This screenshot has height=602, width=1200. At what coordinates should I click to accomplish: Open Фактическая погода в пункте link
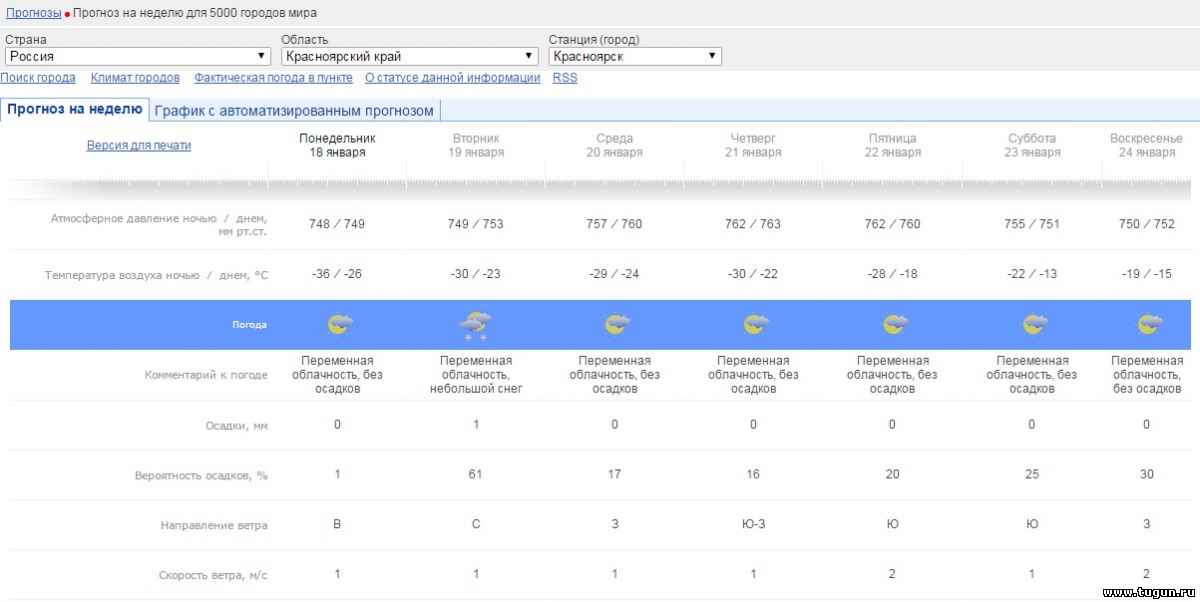click(273, 78)
